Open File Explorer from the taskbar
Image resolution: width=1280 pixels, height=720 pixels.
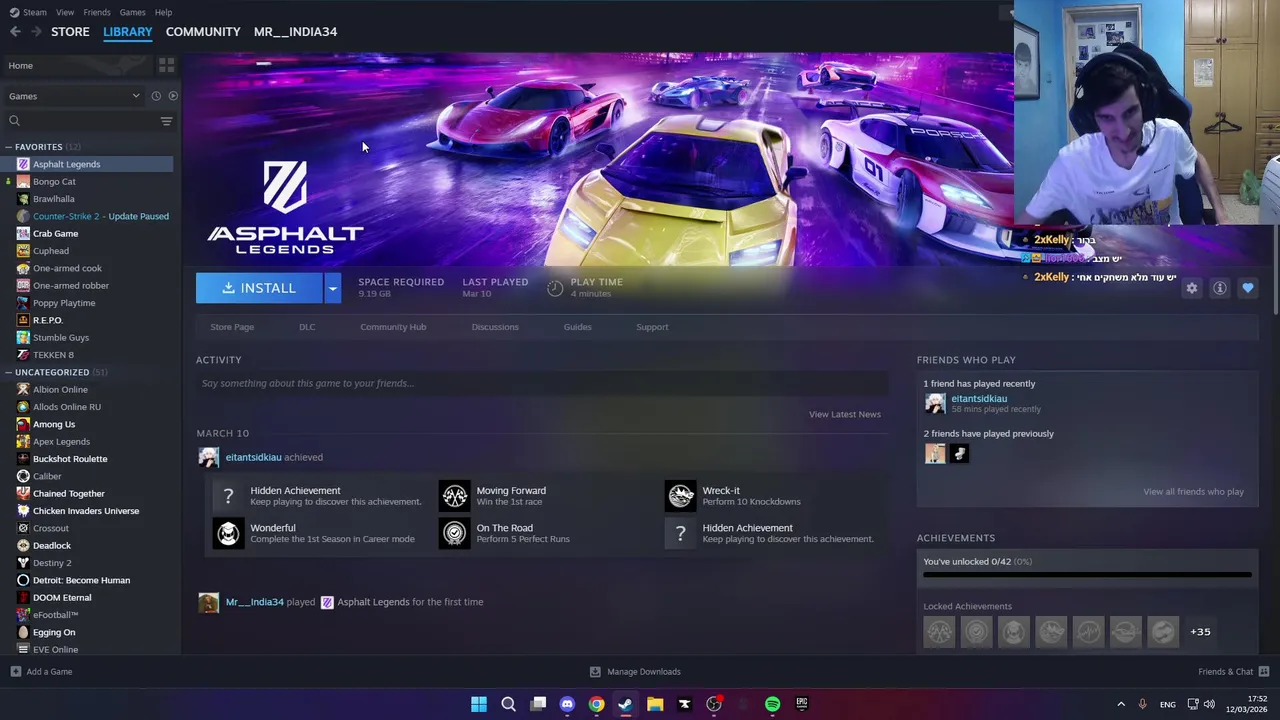click(x=655, y=704)
